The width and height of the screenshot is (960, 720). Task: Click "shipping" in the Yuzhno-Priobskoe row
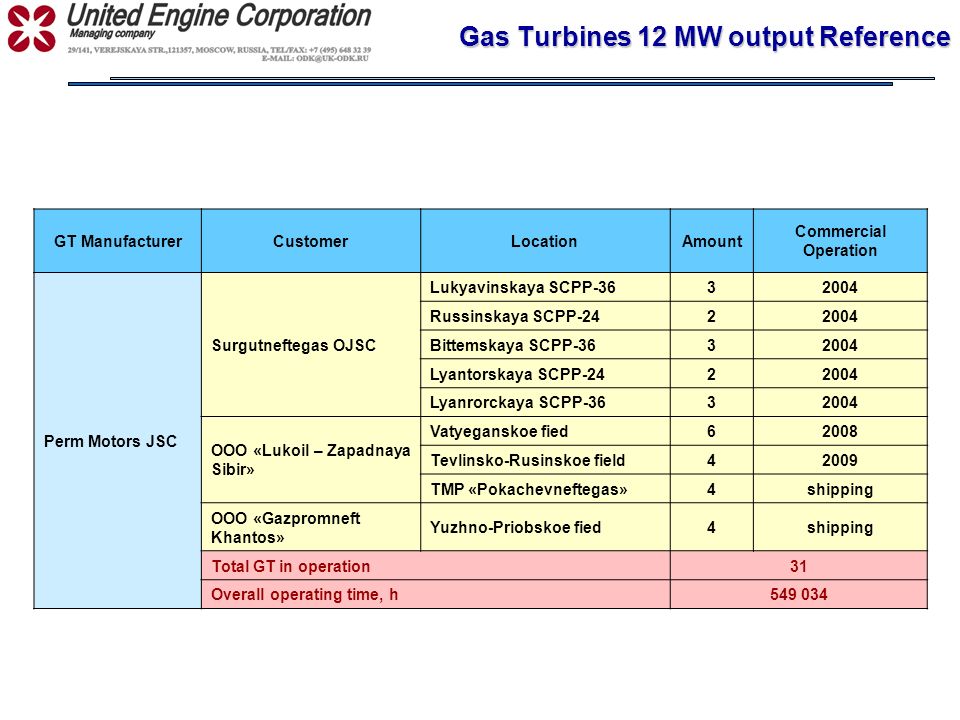tap(840, 528)
